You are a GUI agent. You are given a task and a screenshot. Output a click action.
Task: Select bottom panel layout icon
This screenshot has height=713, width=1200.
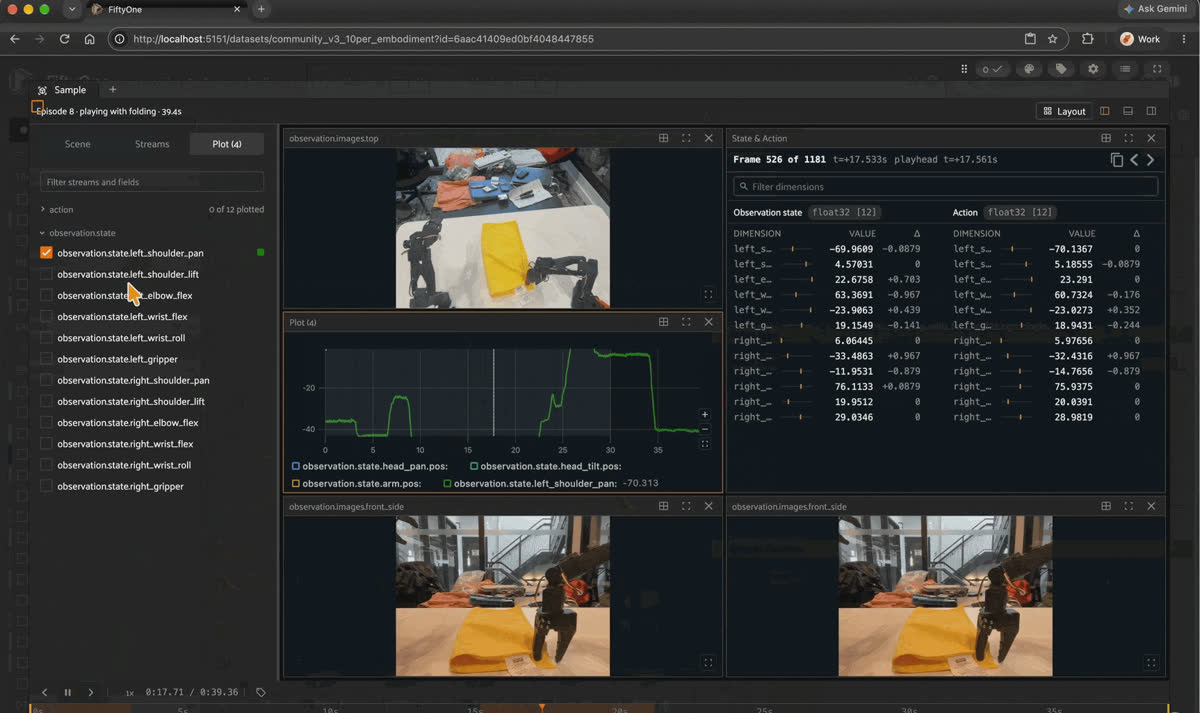(1128, 111)
